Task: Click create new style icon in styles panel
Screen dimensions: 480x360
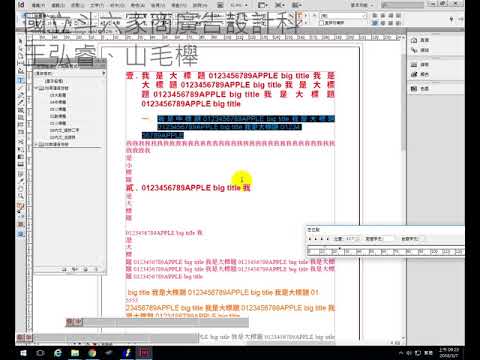Action: click(x=85, y=269)
